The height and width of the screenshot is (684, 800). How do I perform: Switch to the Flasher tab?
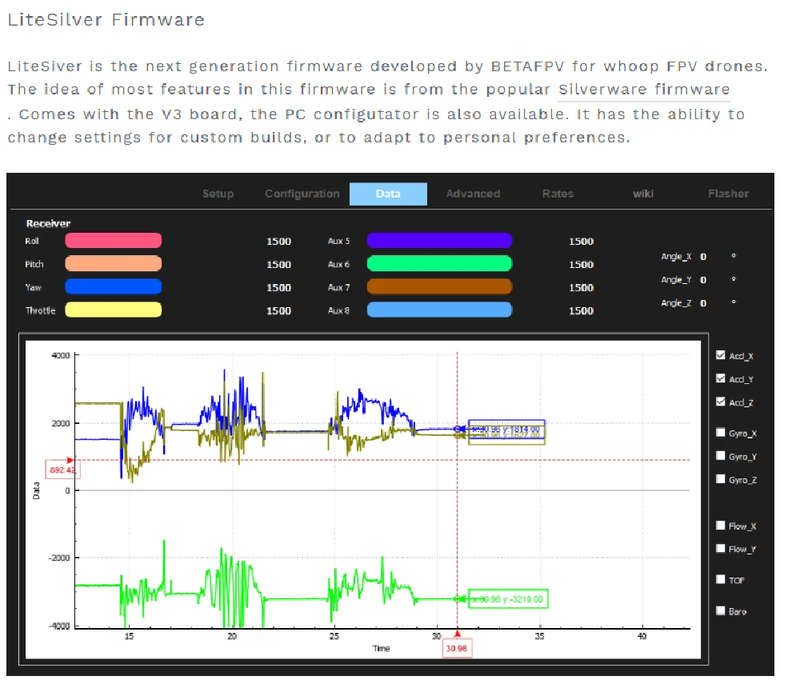tap(728, 194)
